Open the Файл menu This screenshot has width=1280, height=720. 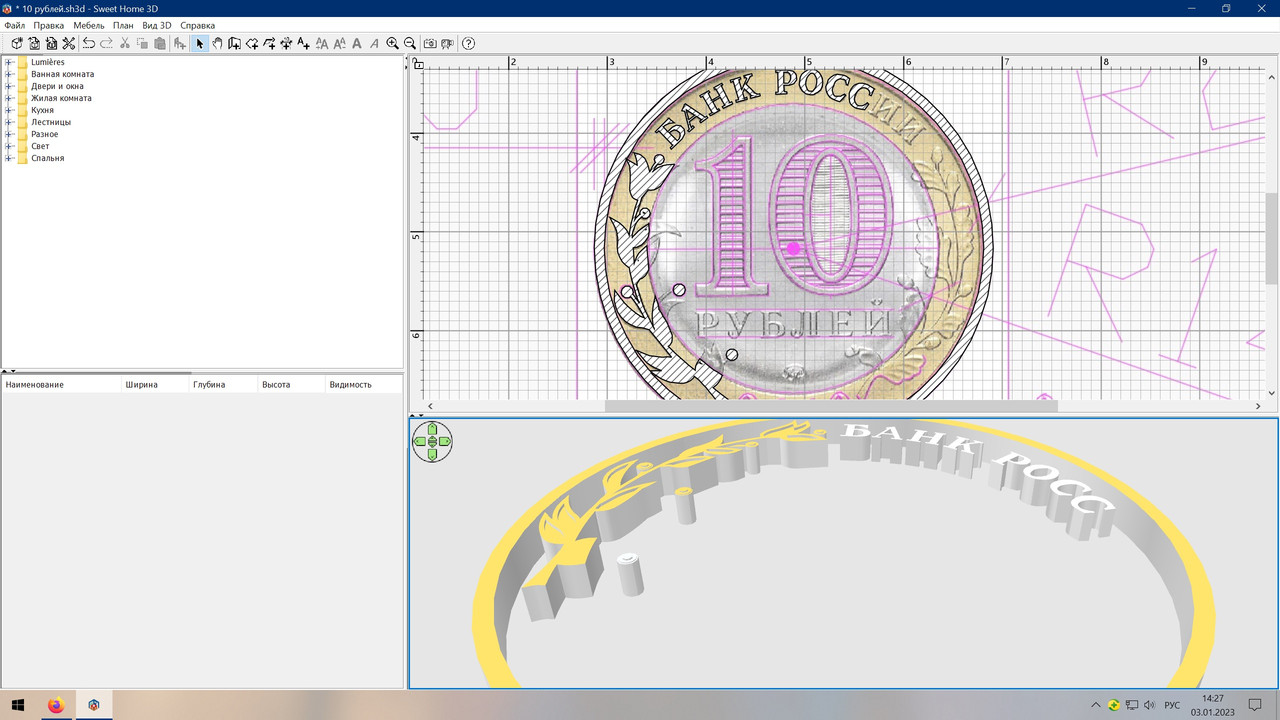[15, 25]
